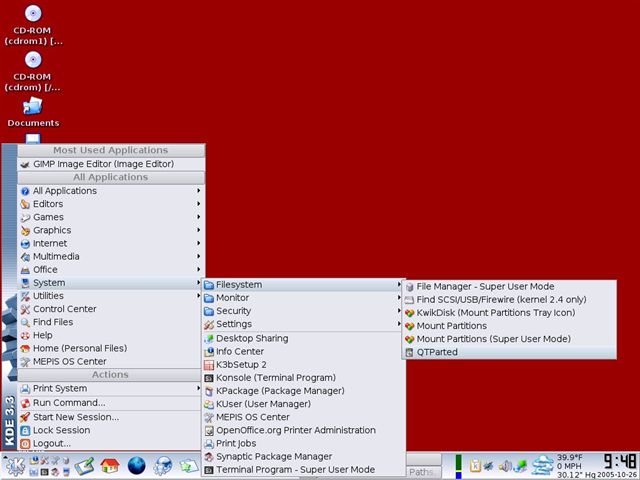This screenshot has height=480, width=640.
Task: Click the volume speaker tray icon
Action: 505,466
